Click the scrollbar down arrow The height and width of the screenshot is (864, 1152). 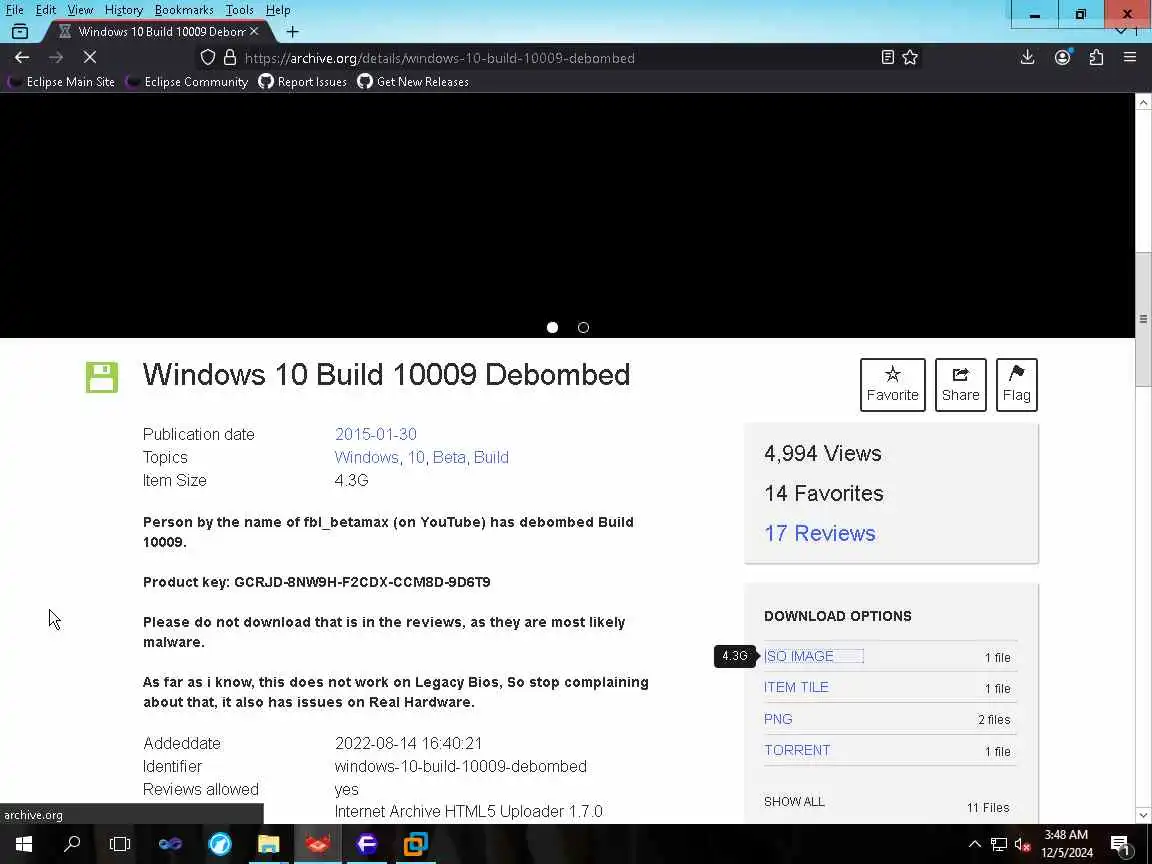coord(1143,815)
